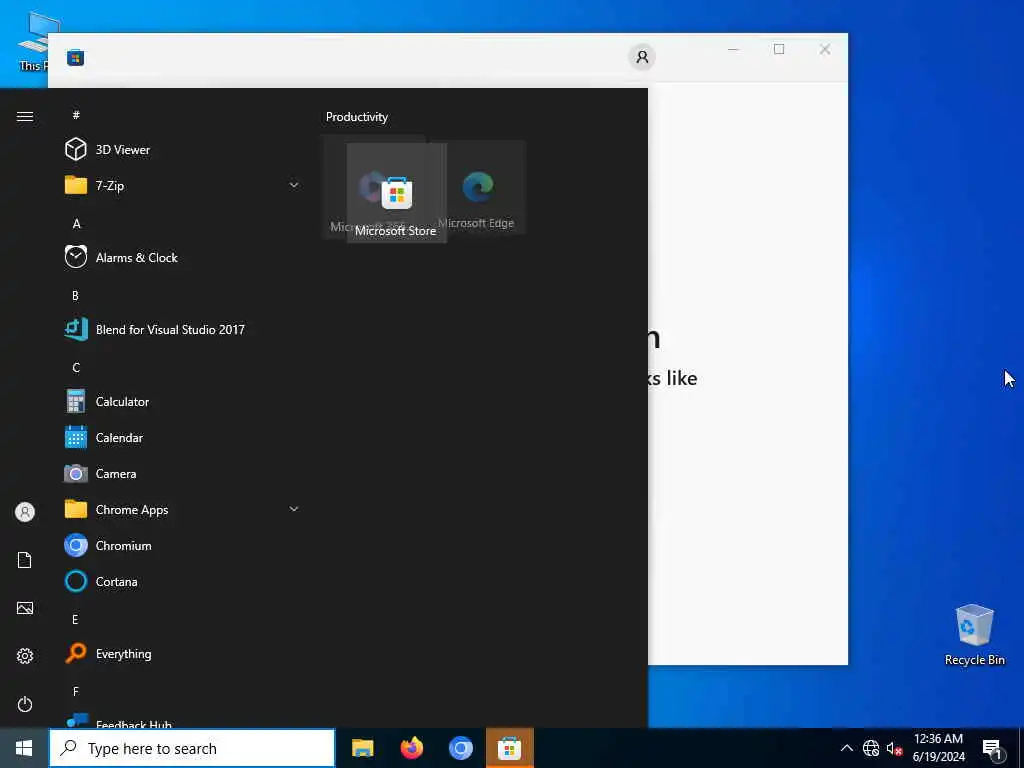Expand the Chrome Apps folder chevron

294,509
